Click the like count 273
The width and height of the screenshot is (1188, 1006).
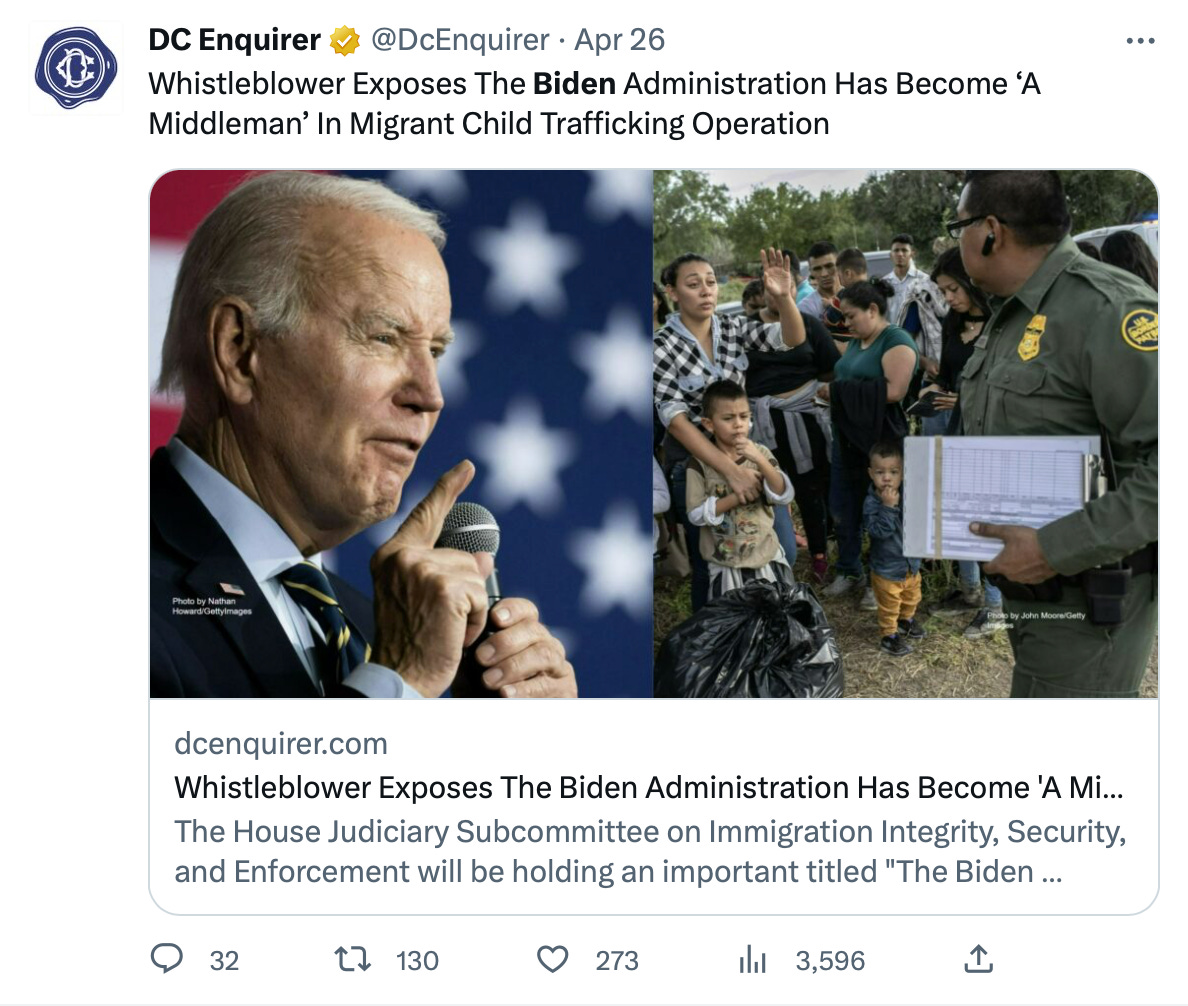point(617,961)
